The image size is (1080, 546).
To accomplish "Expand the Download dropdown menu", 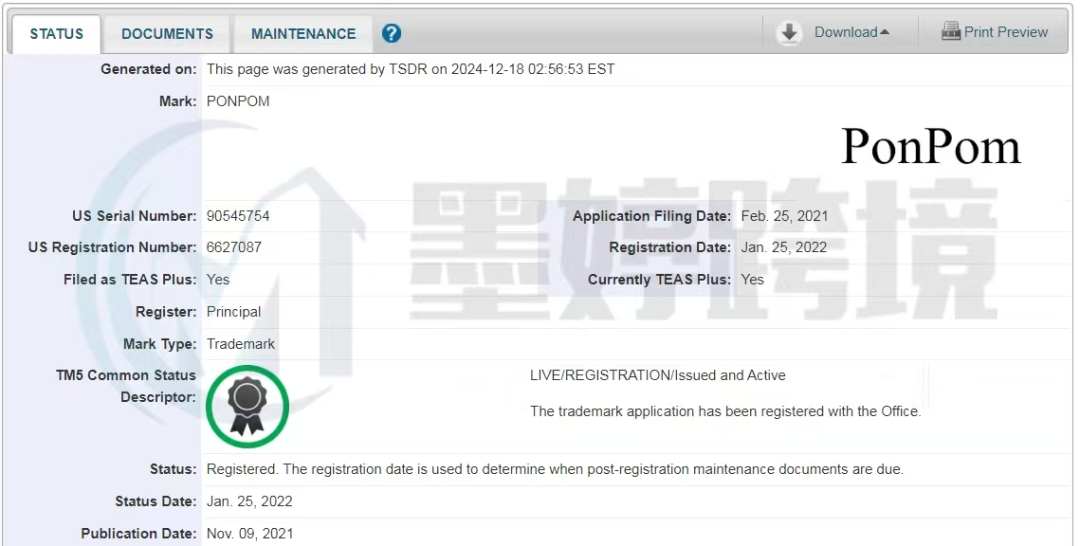I will pos(851,32).
